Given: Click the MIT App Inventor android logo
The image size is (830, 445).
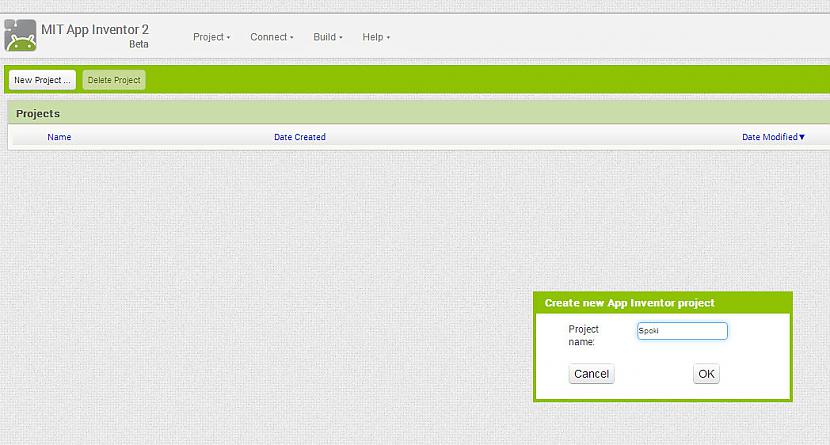Looking at the screenshot, I should pos(20,35).
